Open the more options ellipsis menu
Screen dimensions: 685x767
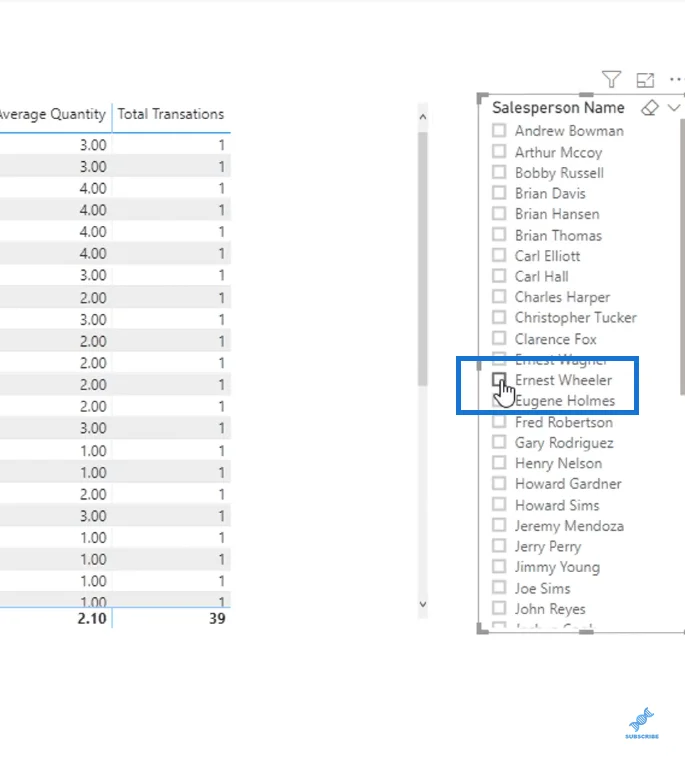pos(677,79)
